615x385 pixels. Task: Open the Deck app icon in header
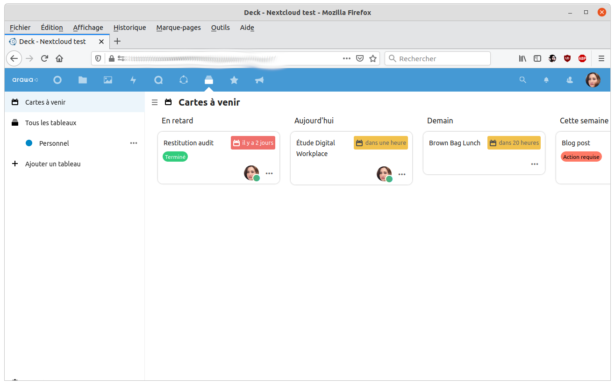coord(209,80)
